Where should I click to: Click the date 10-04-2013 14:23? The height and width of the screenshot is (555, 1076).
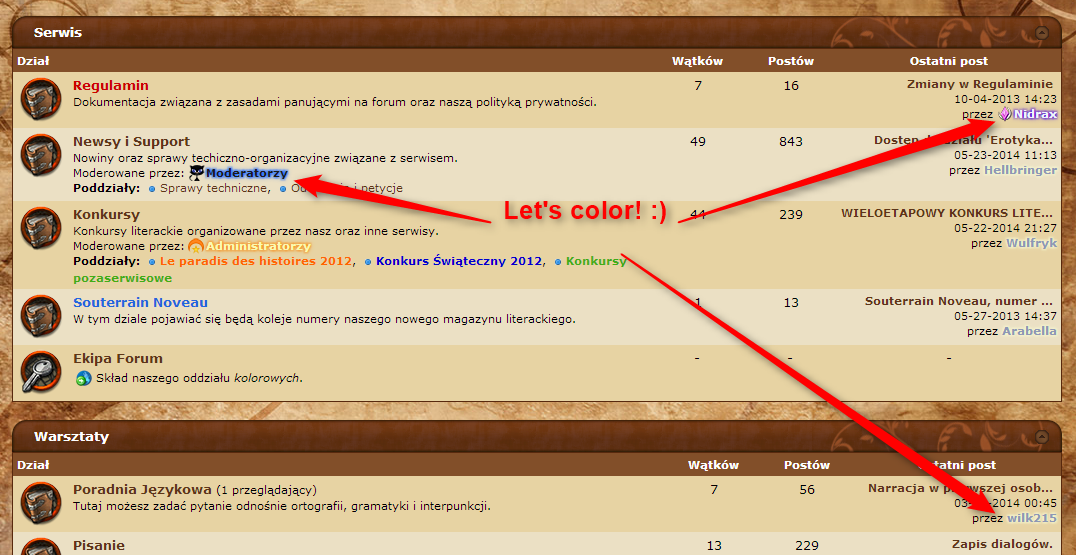(x=1005, y=99)
